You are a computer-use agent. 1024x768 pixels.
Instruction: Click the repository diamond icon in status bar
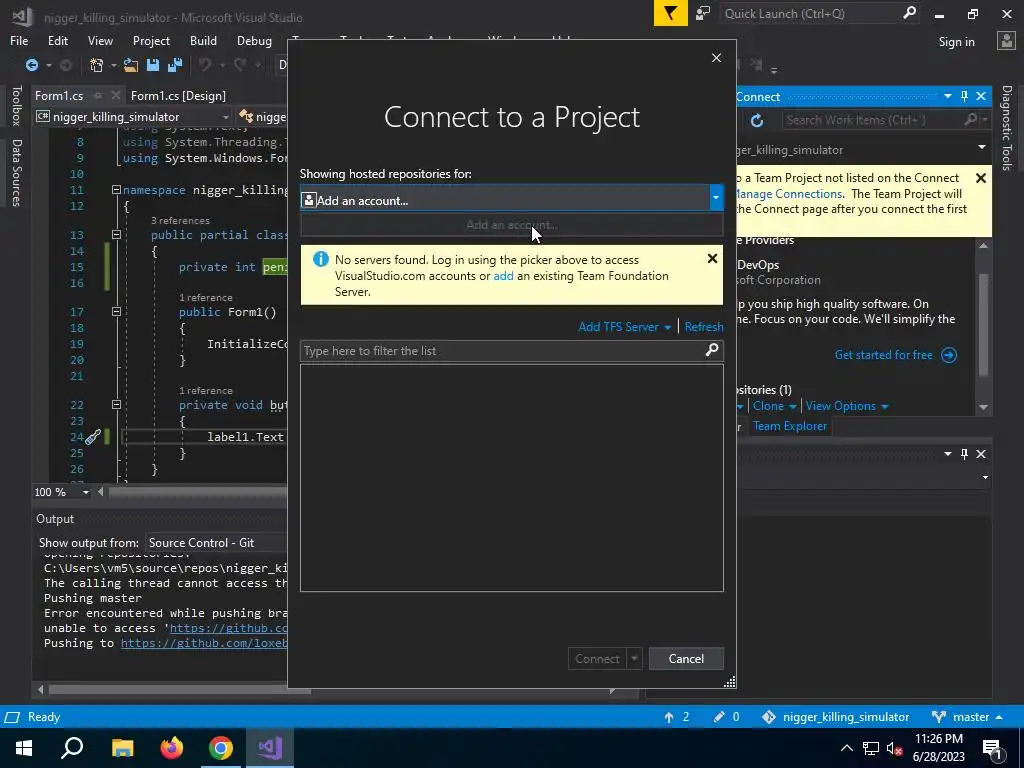click(x=769, y=717)
